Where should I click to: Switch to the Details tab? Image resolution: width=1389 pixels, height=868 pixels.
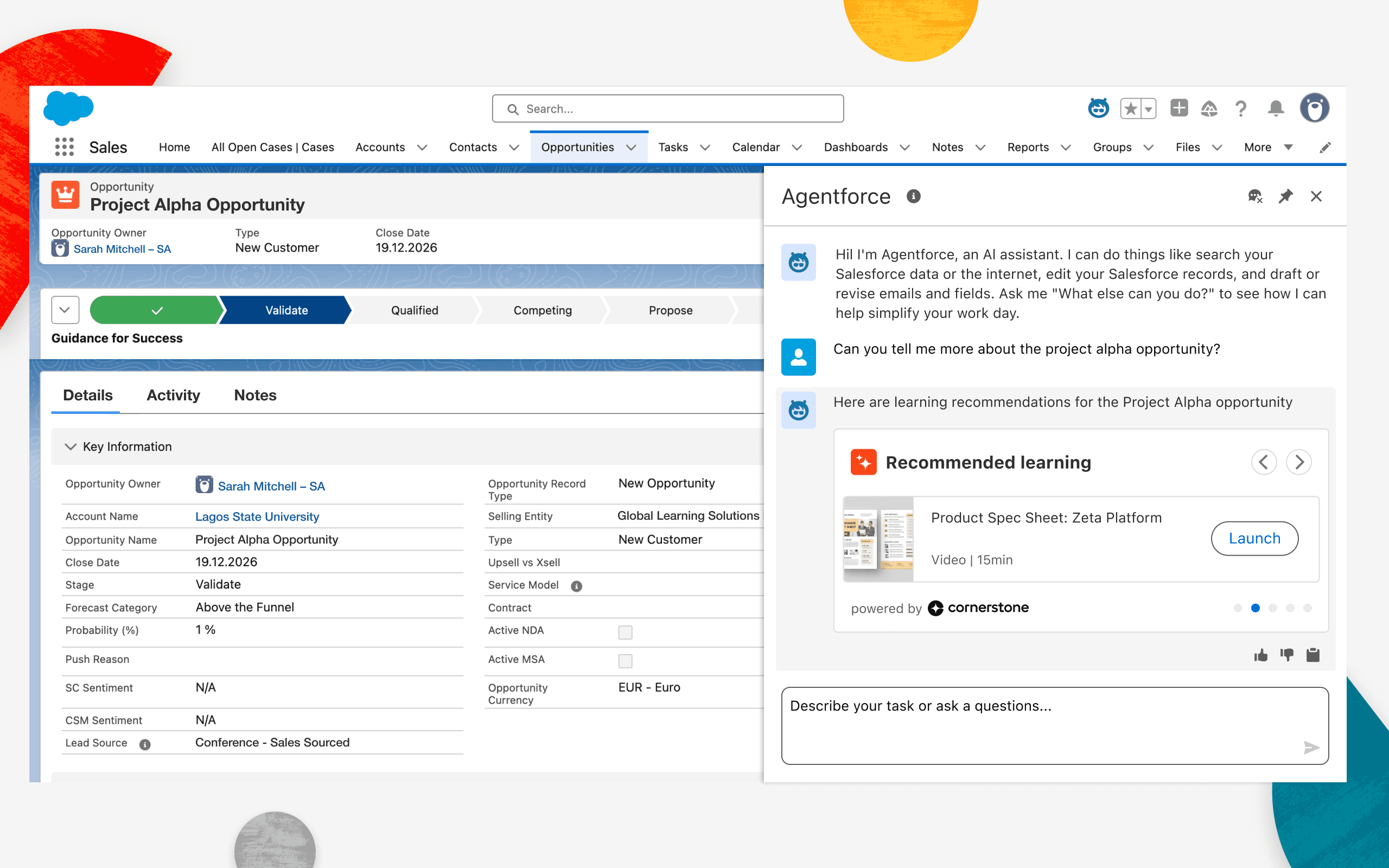[88, 395]
